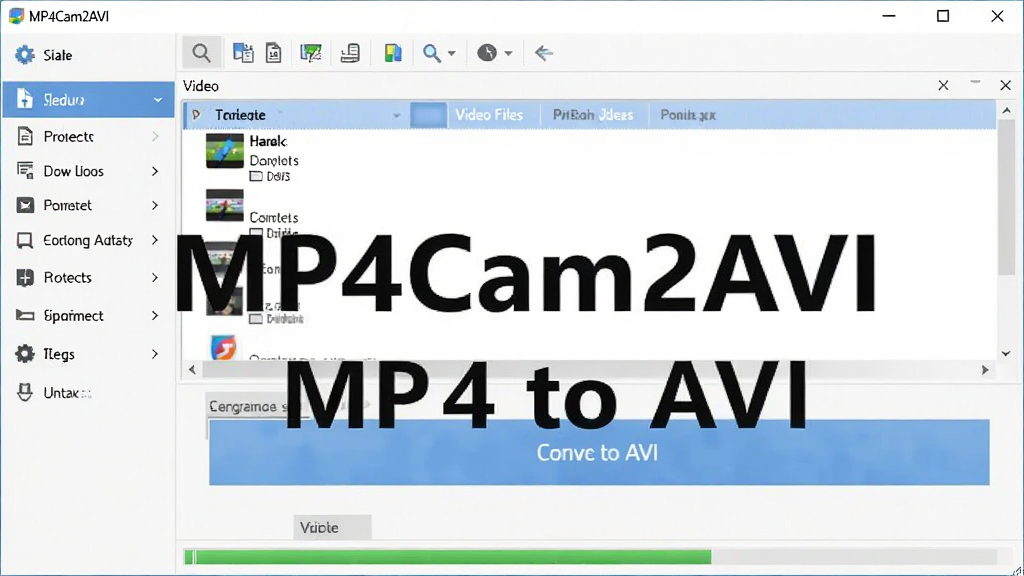Close the Video panel with the rightmost X
Screen dimensions: 1024x576
point(1005,86)
